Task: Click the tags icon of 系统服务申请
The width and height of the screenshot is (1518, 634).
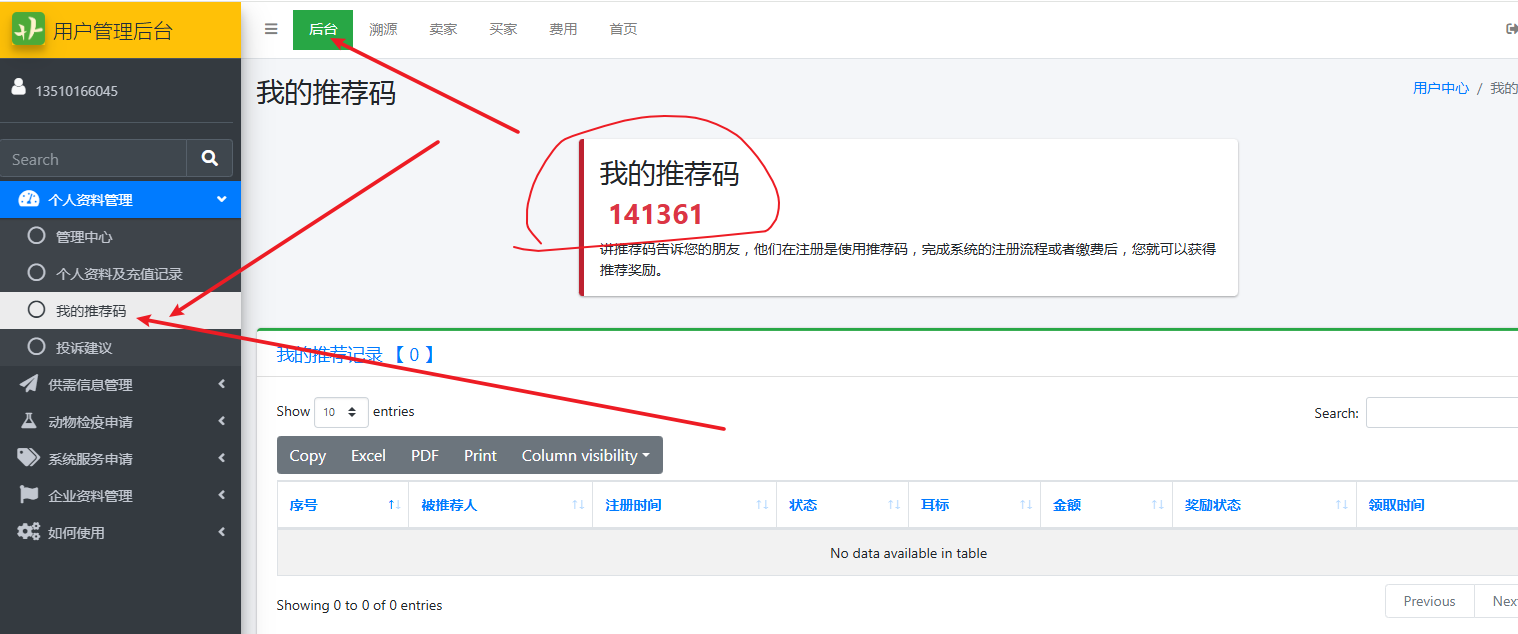Action: (29, 458)
